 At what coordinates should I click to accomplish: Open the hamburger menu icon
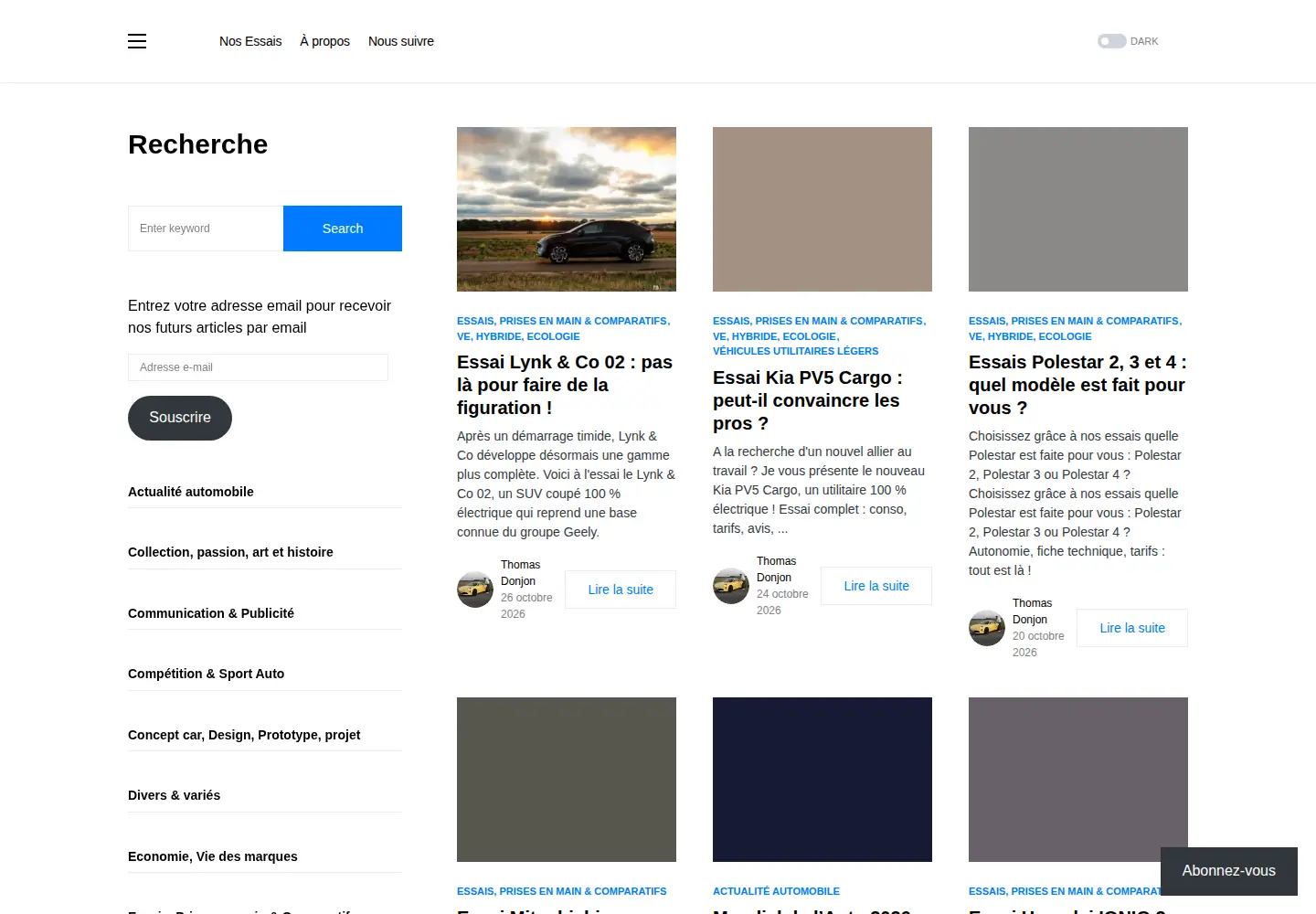(137, 41)
